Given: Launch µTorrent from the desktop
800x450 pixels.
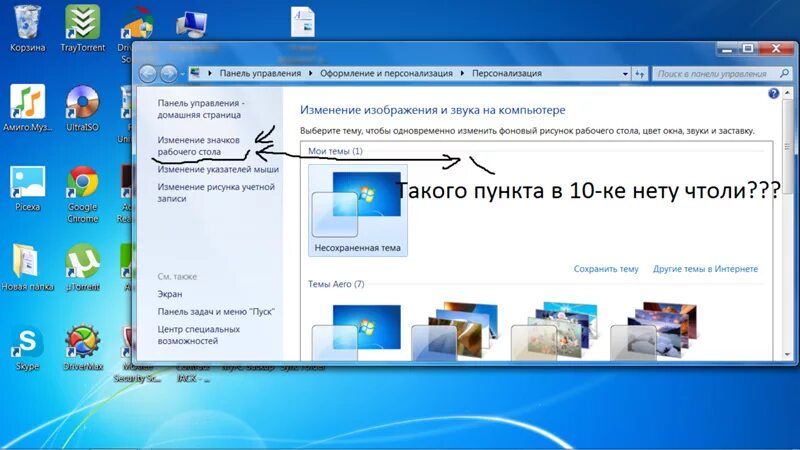Looking at the screenshot, I should (82, 267).
